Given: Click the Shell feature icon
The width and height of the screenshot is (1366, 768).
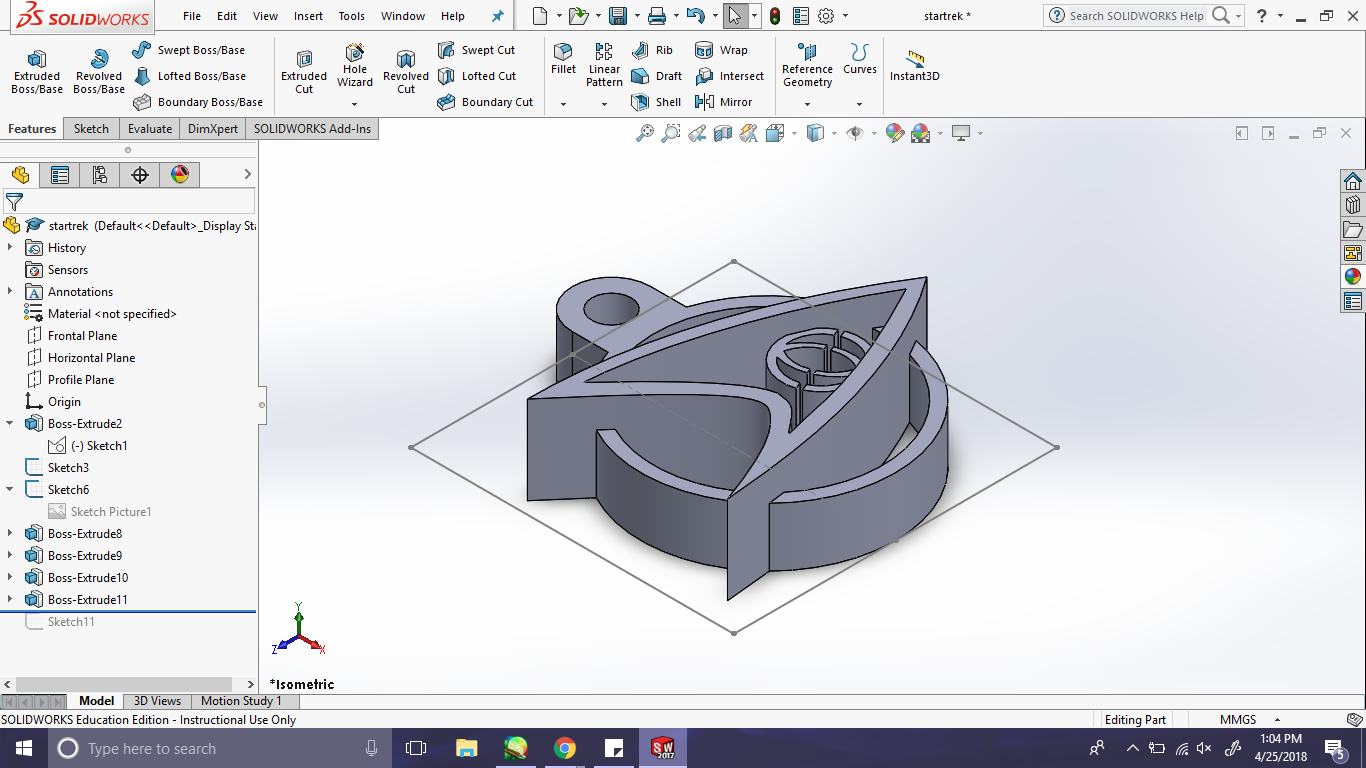Looking at the screenshot, I should [656, 102].
